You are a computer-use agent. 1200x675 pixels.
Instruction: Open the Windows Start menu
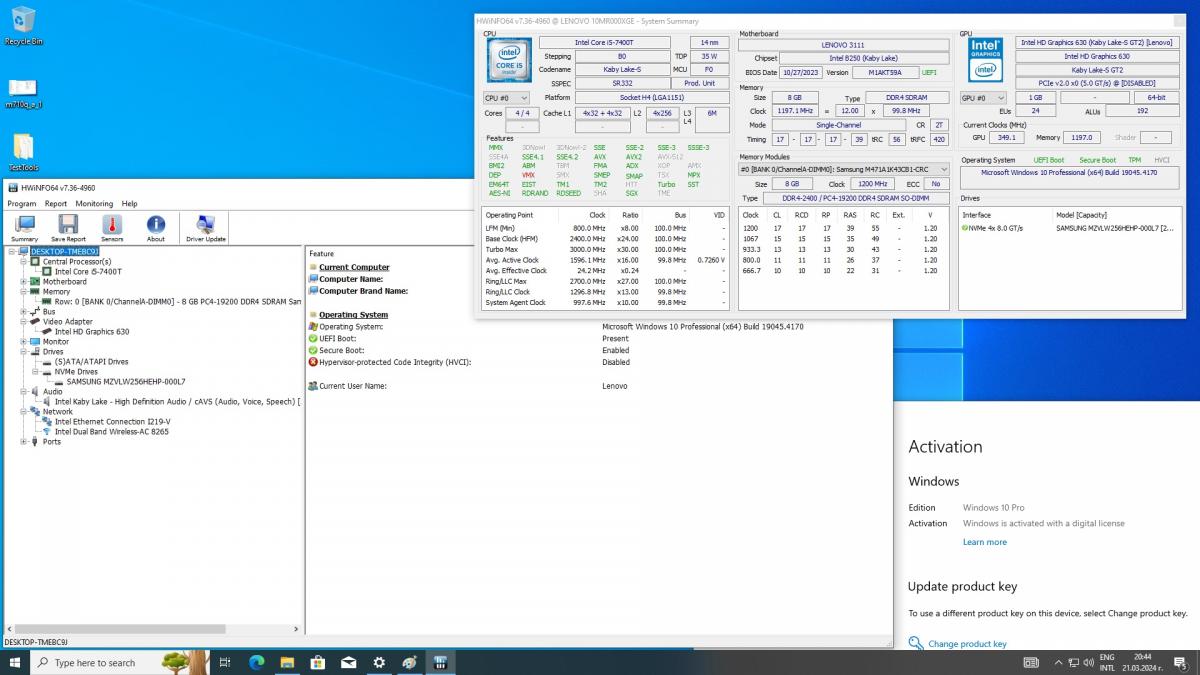(x=15, y=662)
